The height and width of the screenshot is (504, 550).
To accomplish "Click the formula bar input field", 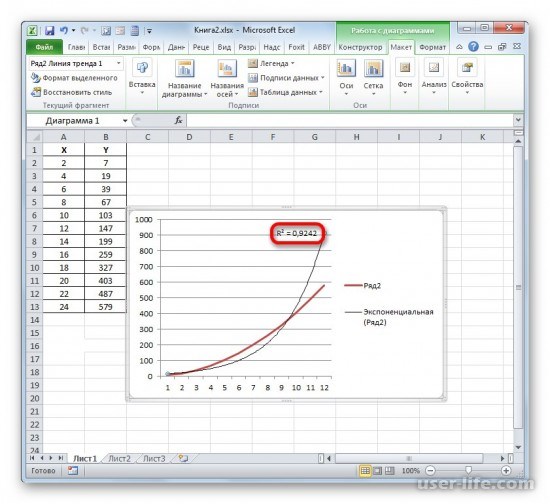I will (350, 121).
